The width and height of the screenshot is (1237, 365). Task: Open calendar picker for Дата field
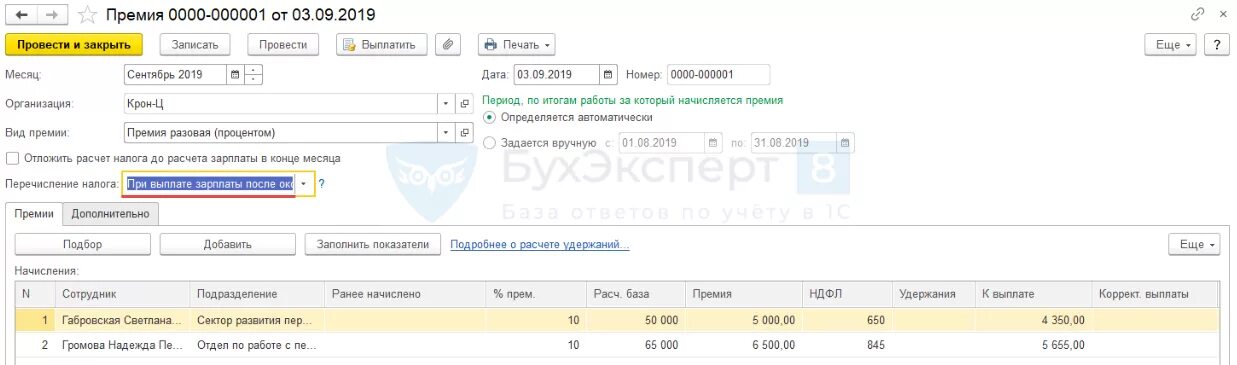[608, 74]
